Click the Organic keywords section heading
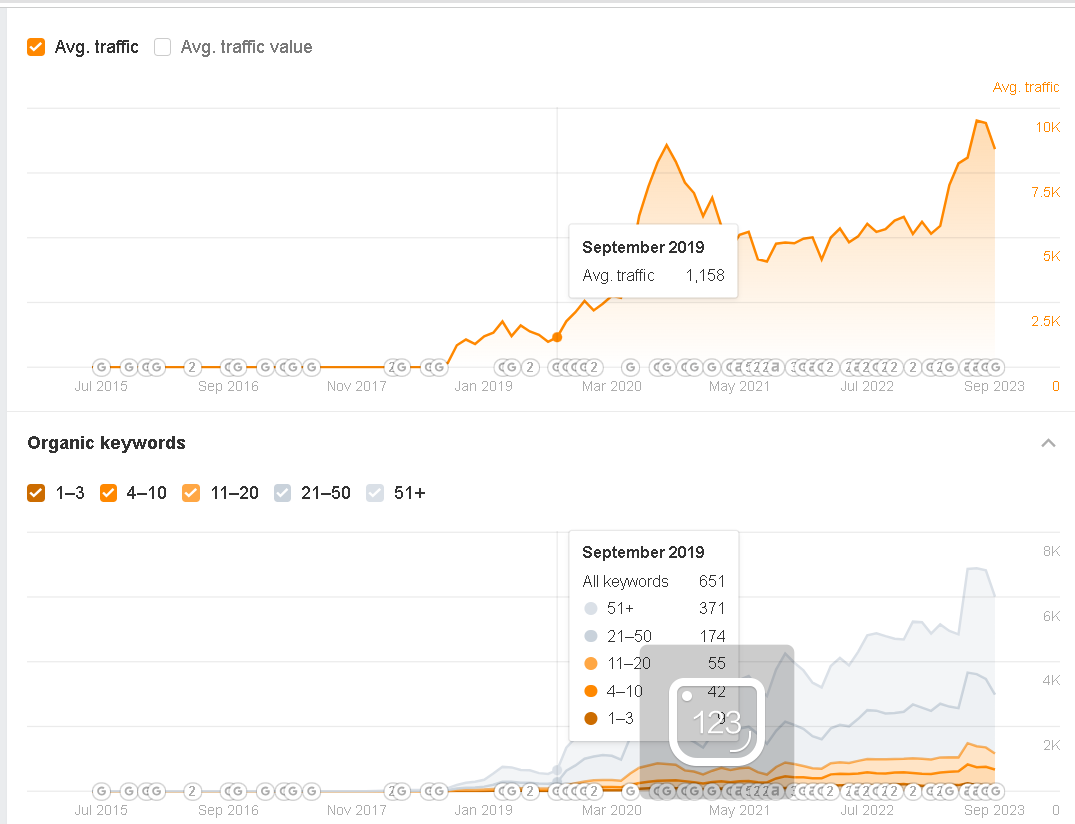 pos(106,443)
